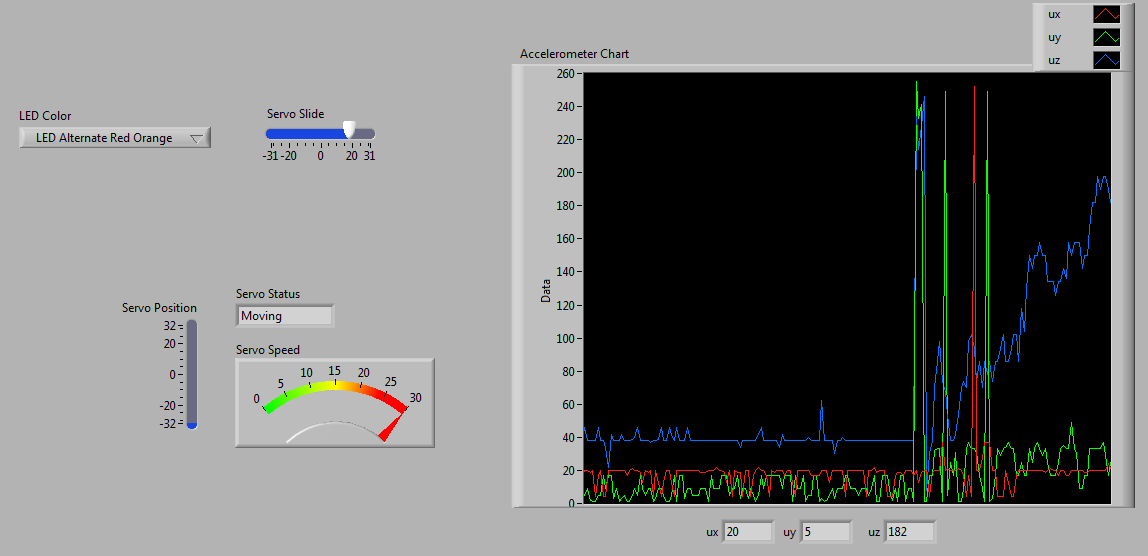Click the uy numeric indicator showing 5
Viewport: 1148px width, 556px height.
point(826,533)
